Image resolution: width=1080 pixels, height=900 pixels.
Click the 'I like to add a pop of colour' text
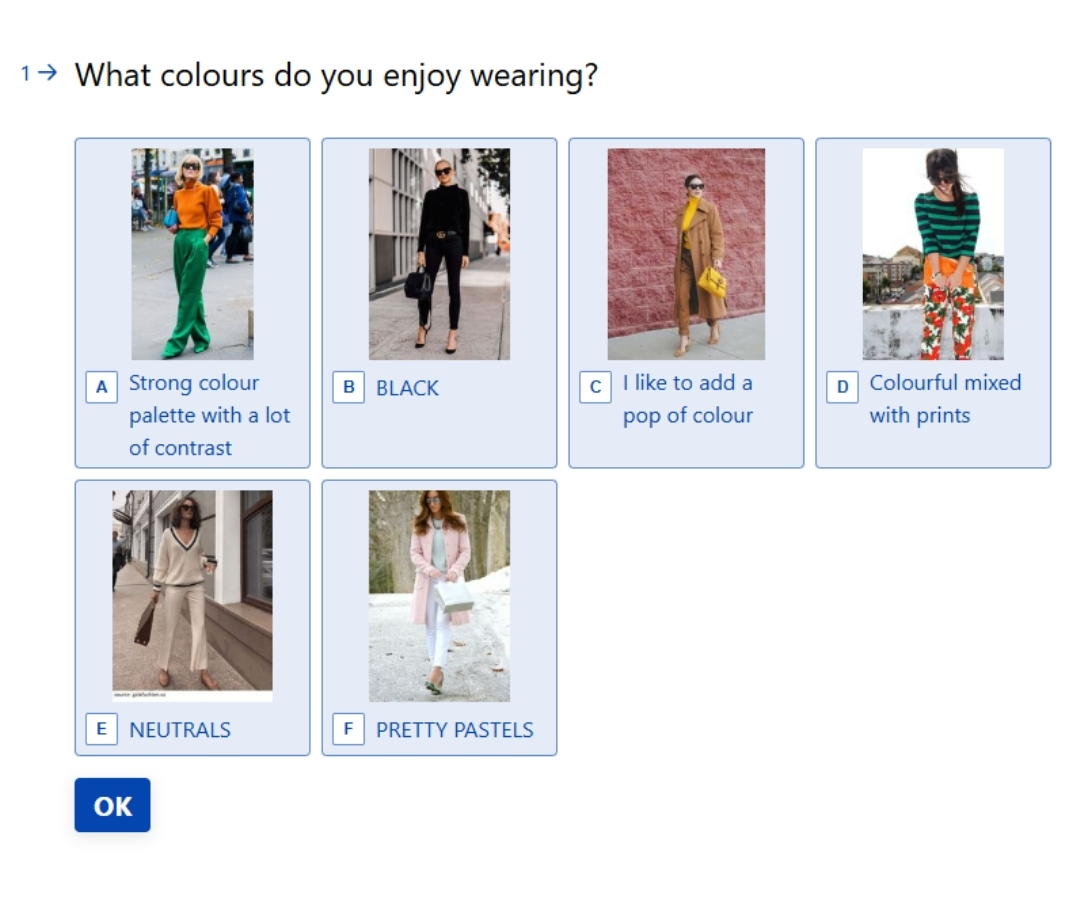[x=692, y=399]
